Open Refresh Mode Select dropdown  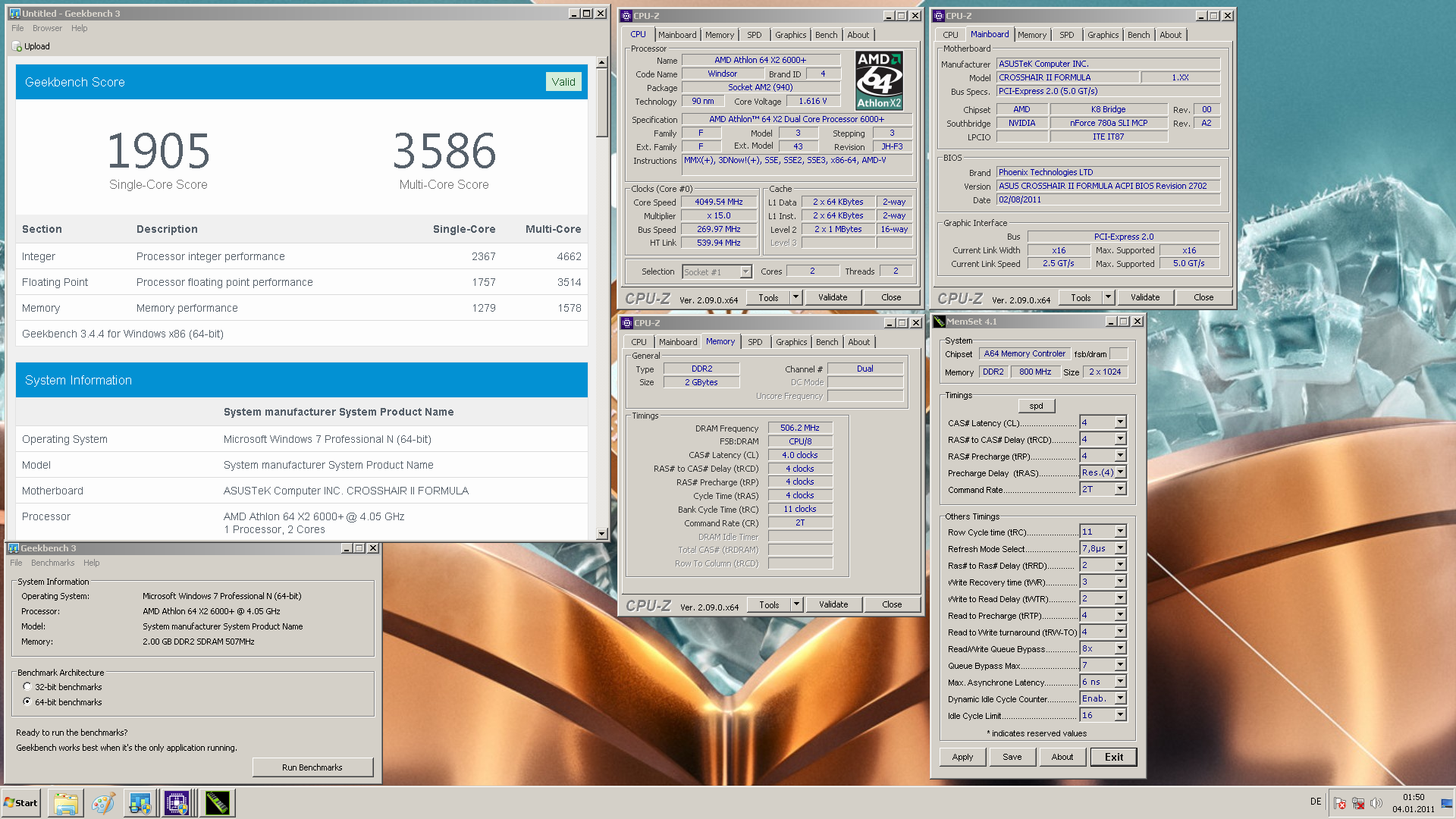pyautogui.click(x=1120, y=548)
